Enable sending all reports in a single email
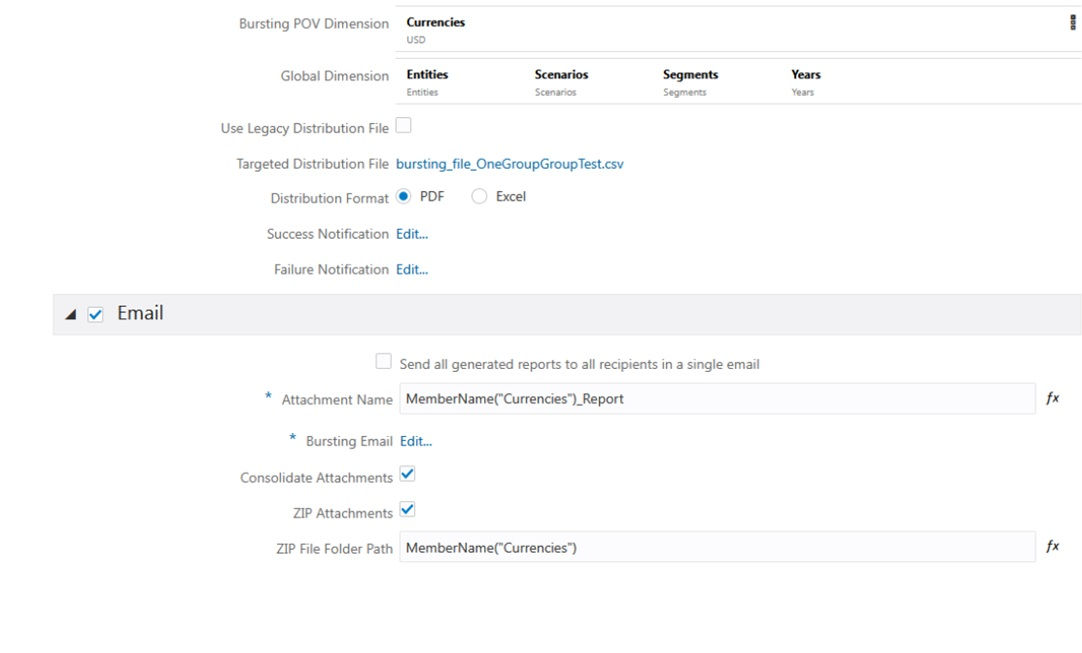 (383, 360)
